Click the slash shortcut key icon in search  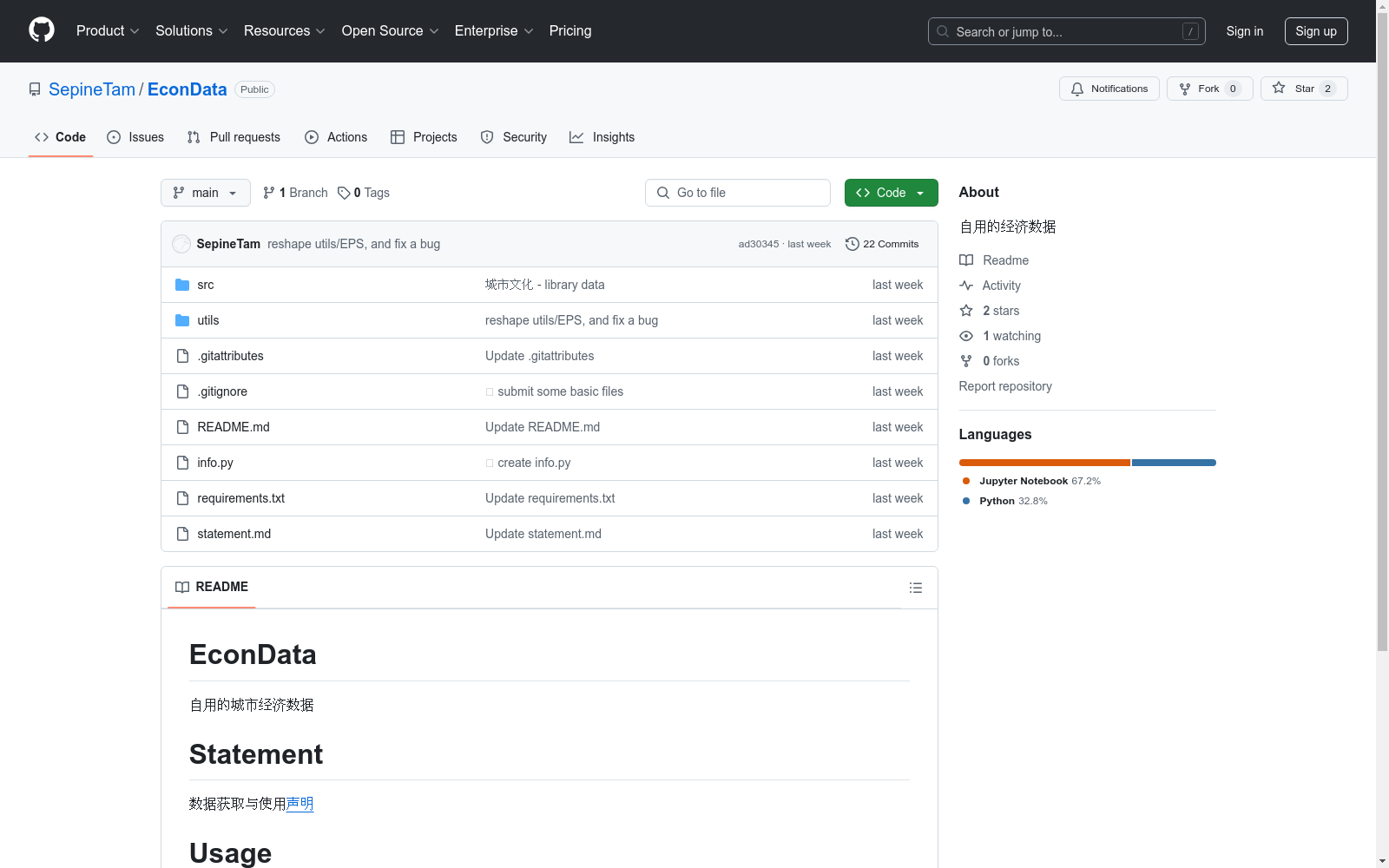click(1190, 31)
